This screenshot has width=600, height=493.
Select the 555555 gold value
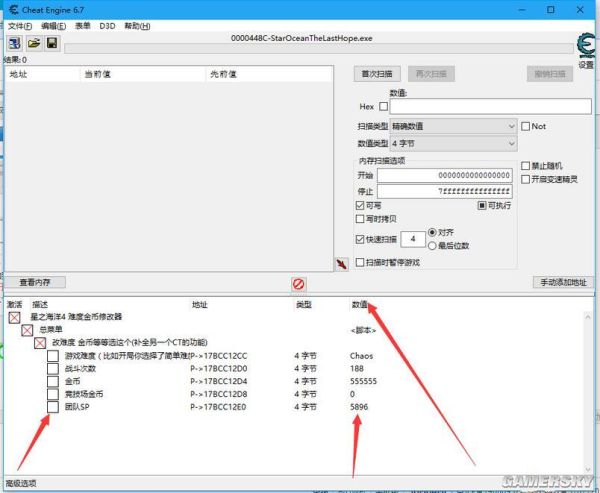coord(363,381)
